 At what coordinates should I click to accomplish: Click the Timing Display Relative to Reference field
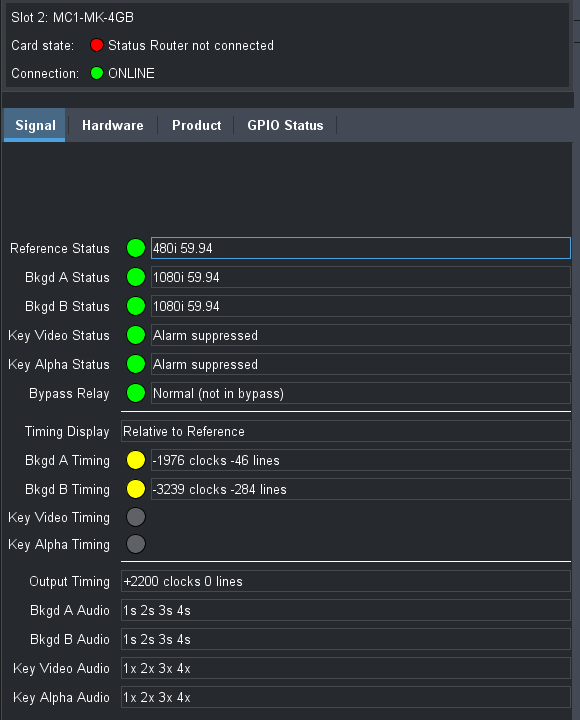point(346,432)
